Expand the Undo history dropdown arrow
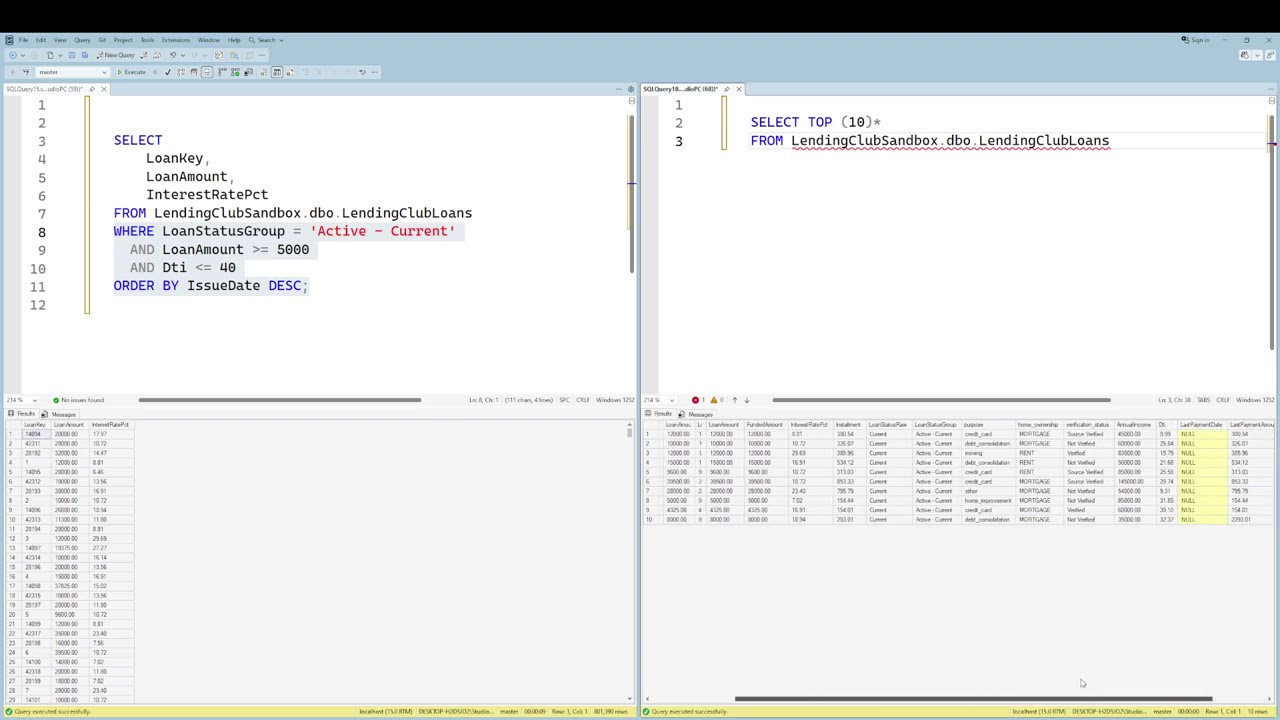This screenshot has width=1280, height=720. 183,55
